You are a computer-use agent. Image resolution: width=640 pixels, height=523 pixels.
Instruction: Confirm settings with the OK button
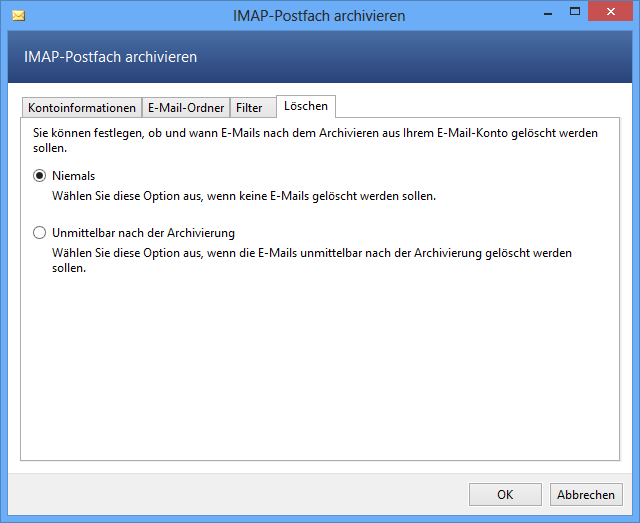pyautogui.click(x=505, y=494)
